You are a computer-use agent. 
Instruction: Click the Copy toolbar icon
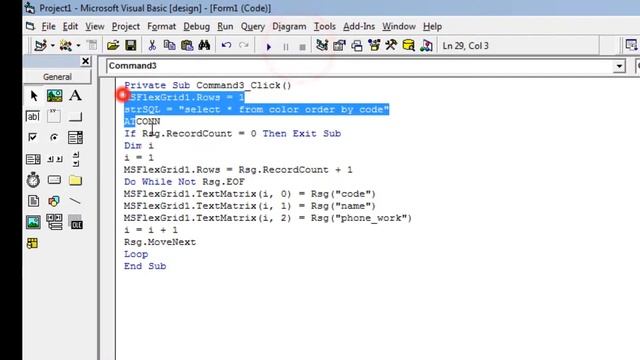tap(169, 46)
